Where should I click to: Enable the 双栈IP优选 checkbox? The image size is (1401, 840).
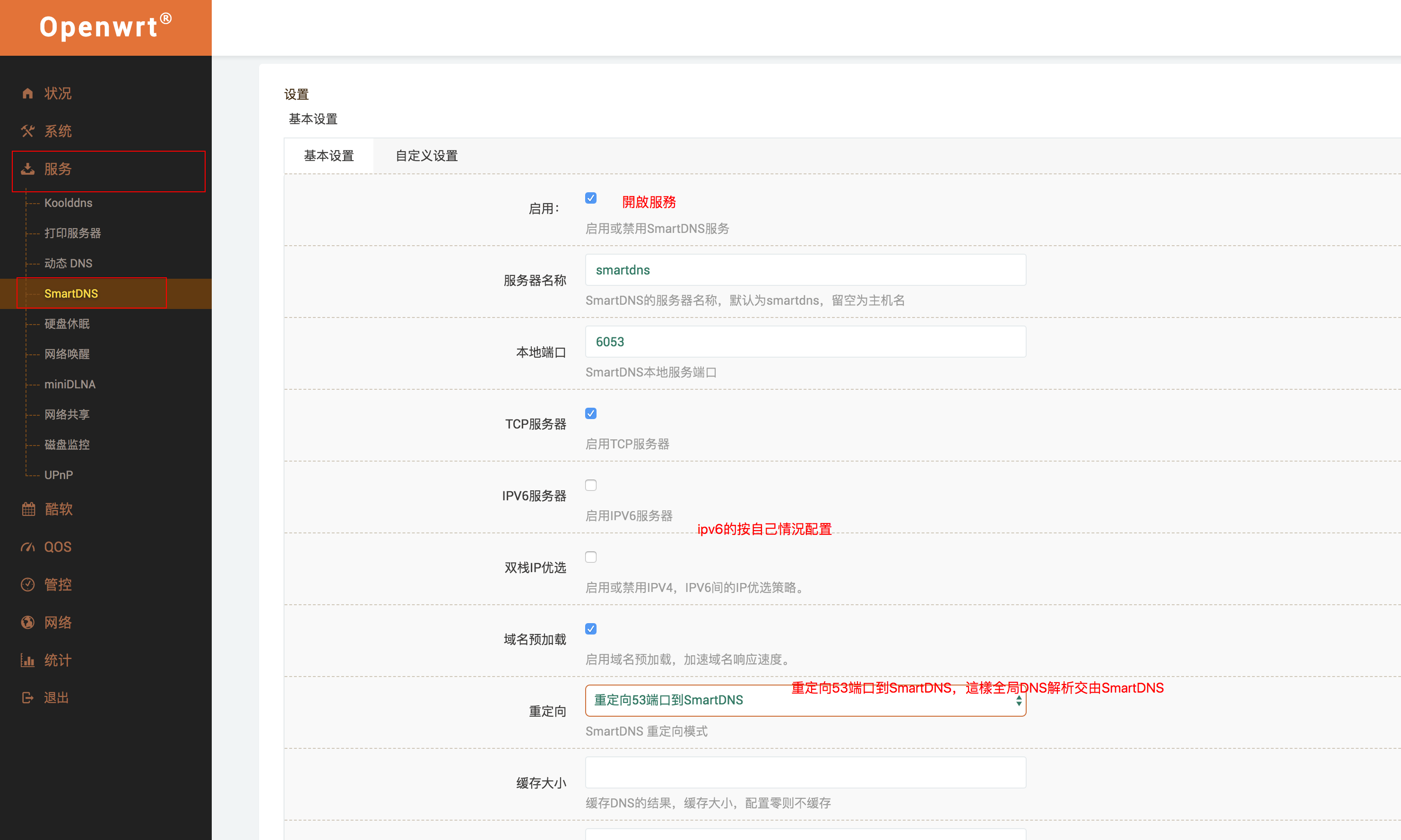(x=591, y=557)
